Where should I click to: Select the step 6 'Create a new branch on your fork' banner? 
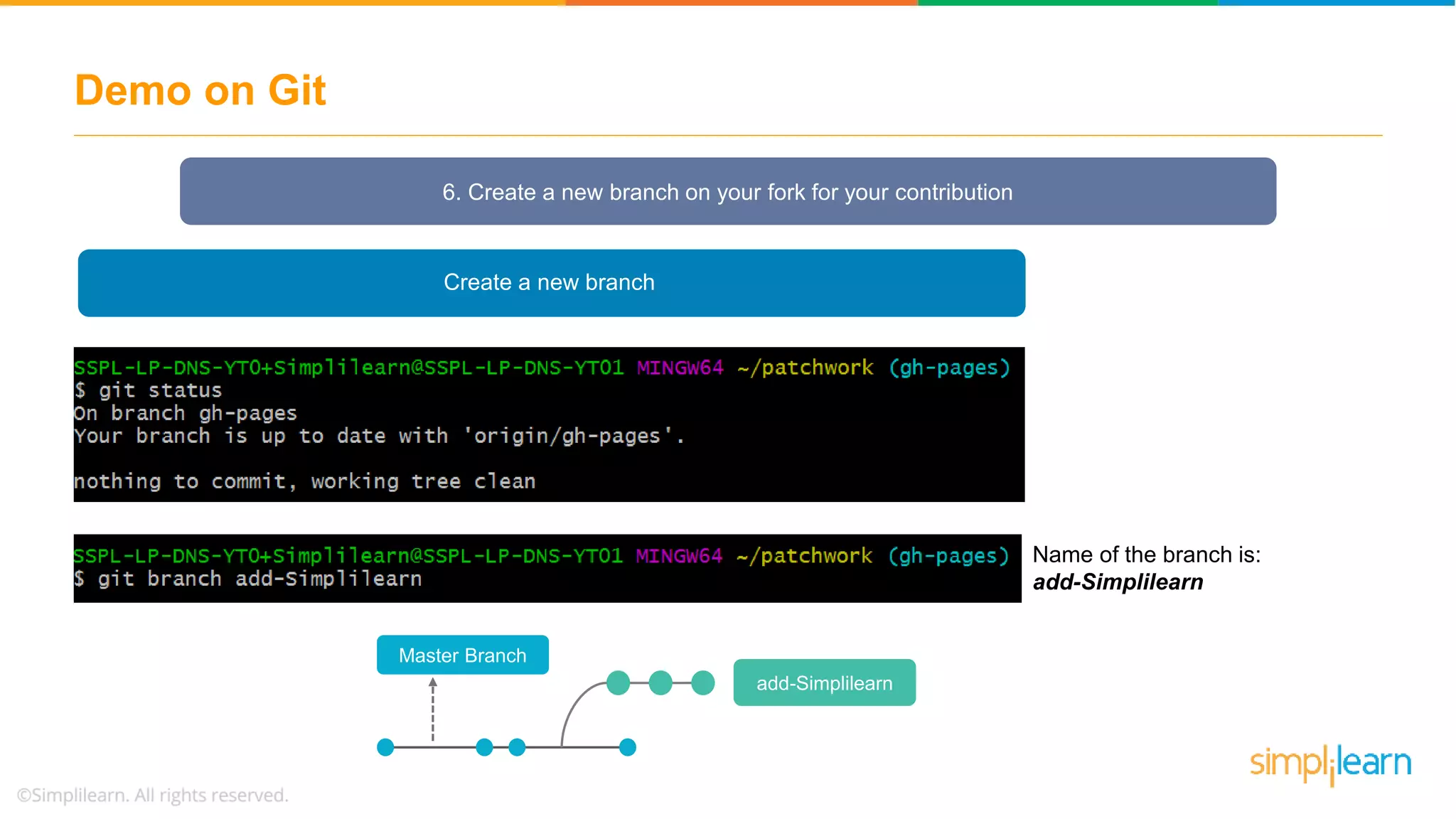[728, 191]
